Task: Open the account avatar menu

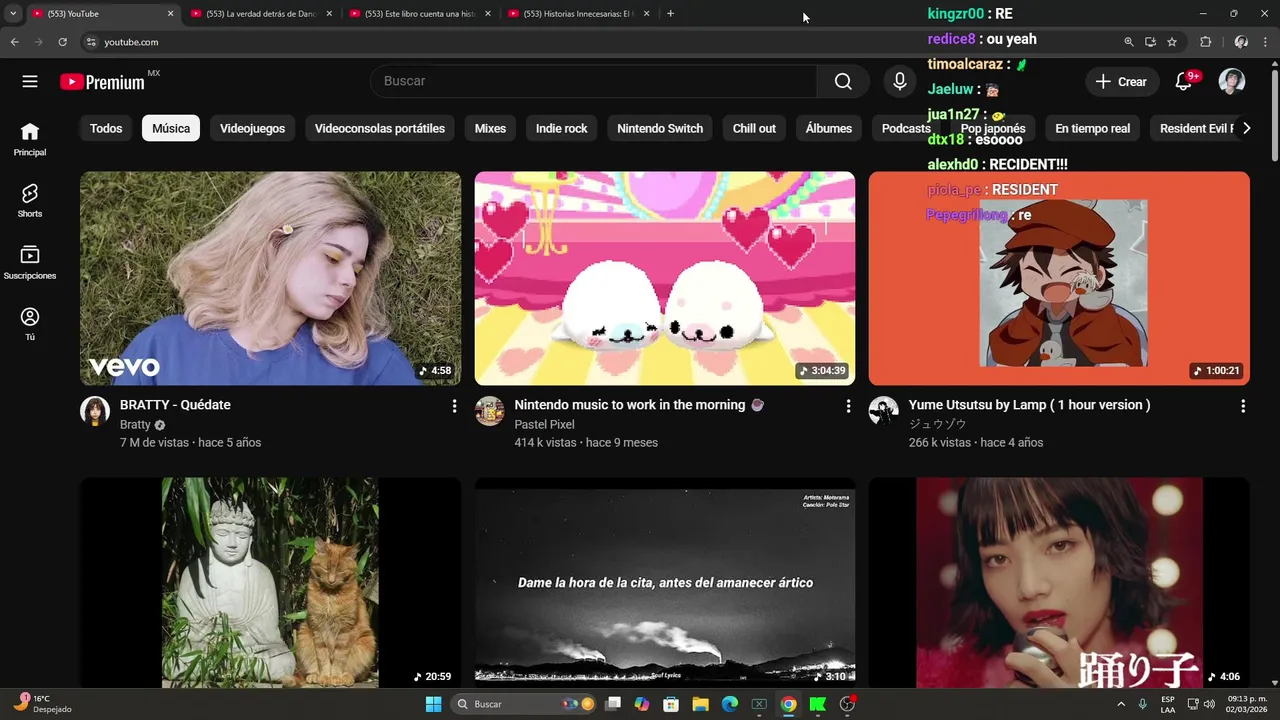Action: (1232, 82)
